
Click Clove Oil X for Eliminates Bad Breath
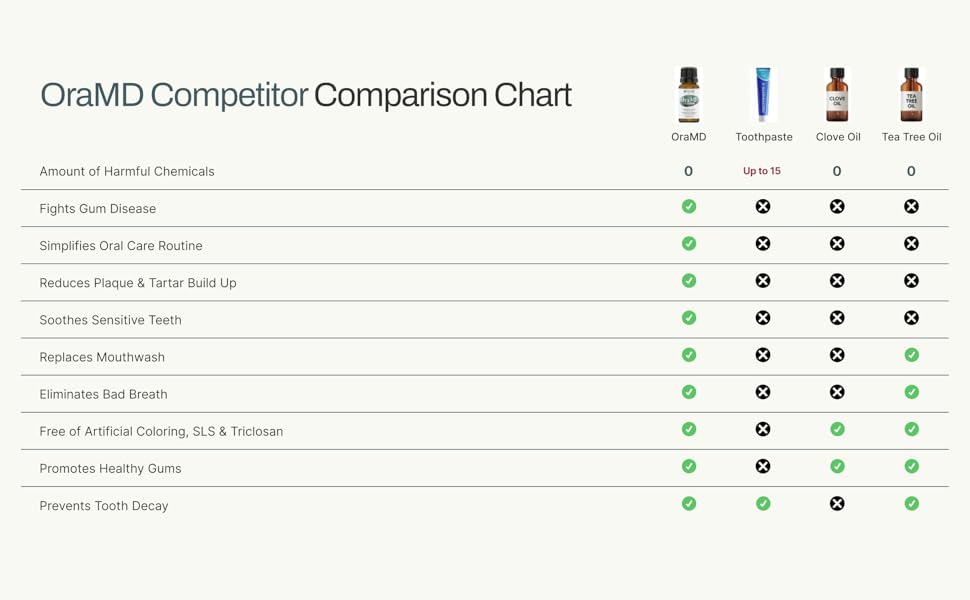click(x=837, y=392)
